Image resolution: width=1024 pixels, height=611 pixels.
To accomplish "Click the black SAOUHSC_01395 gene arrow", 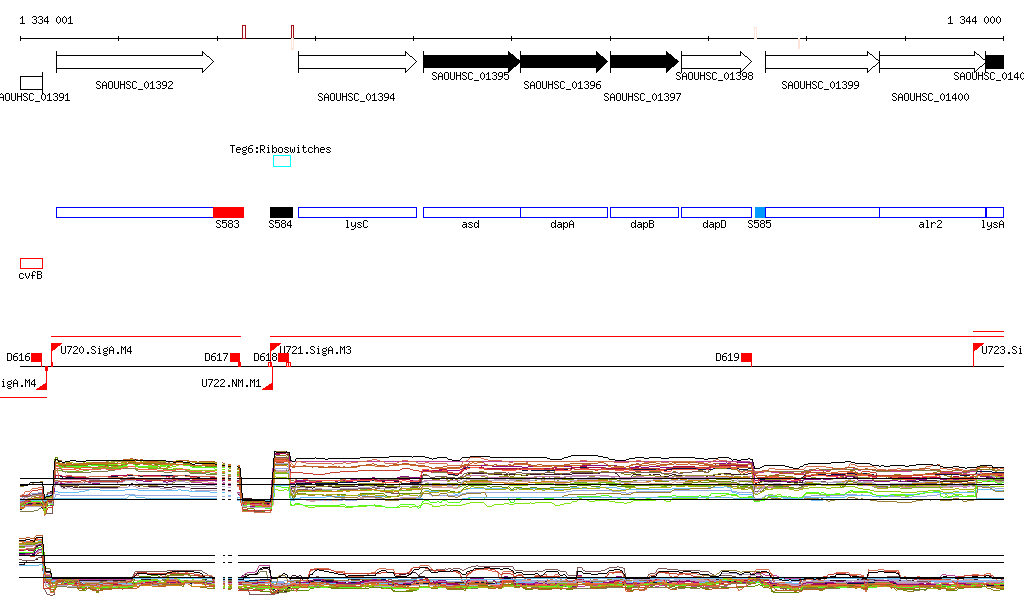I will click(472, 62).
